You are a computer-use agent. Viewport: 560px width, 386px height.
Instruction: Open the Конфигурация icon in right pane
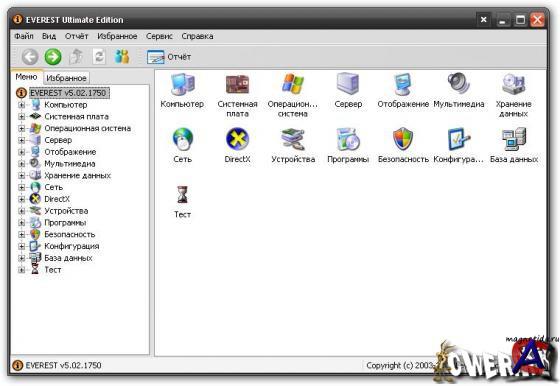tap(459, 139)
